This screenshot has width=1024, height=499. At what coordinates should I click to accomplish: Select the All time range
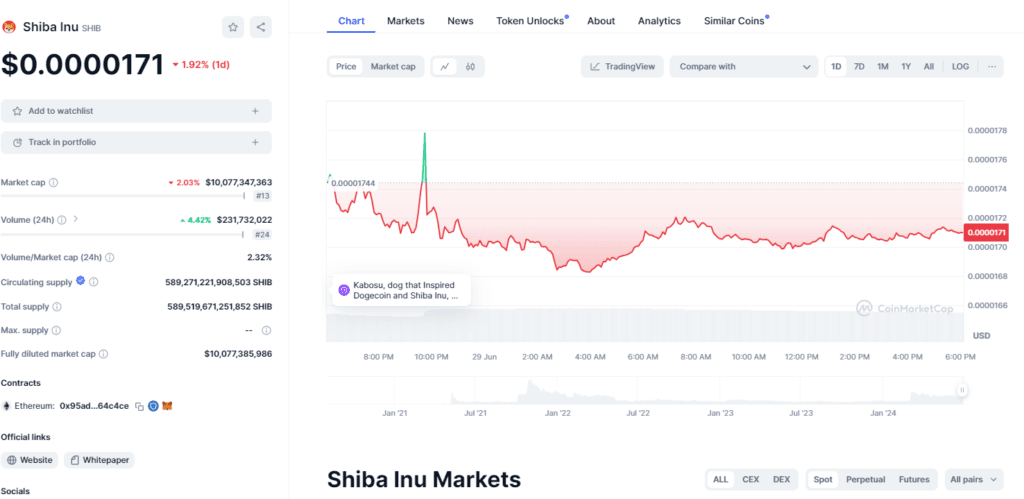(929, 67)
